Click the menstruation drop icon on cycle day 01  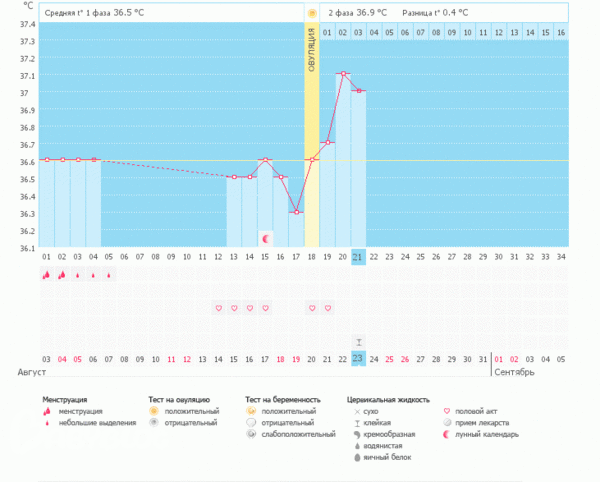coord(47,274)
